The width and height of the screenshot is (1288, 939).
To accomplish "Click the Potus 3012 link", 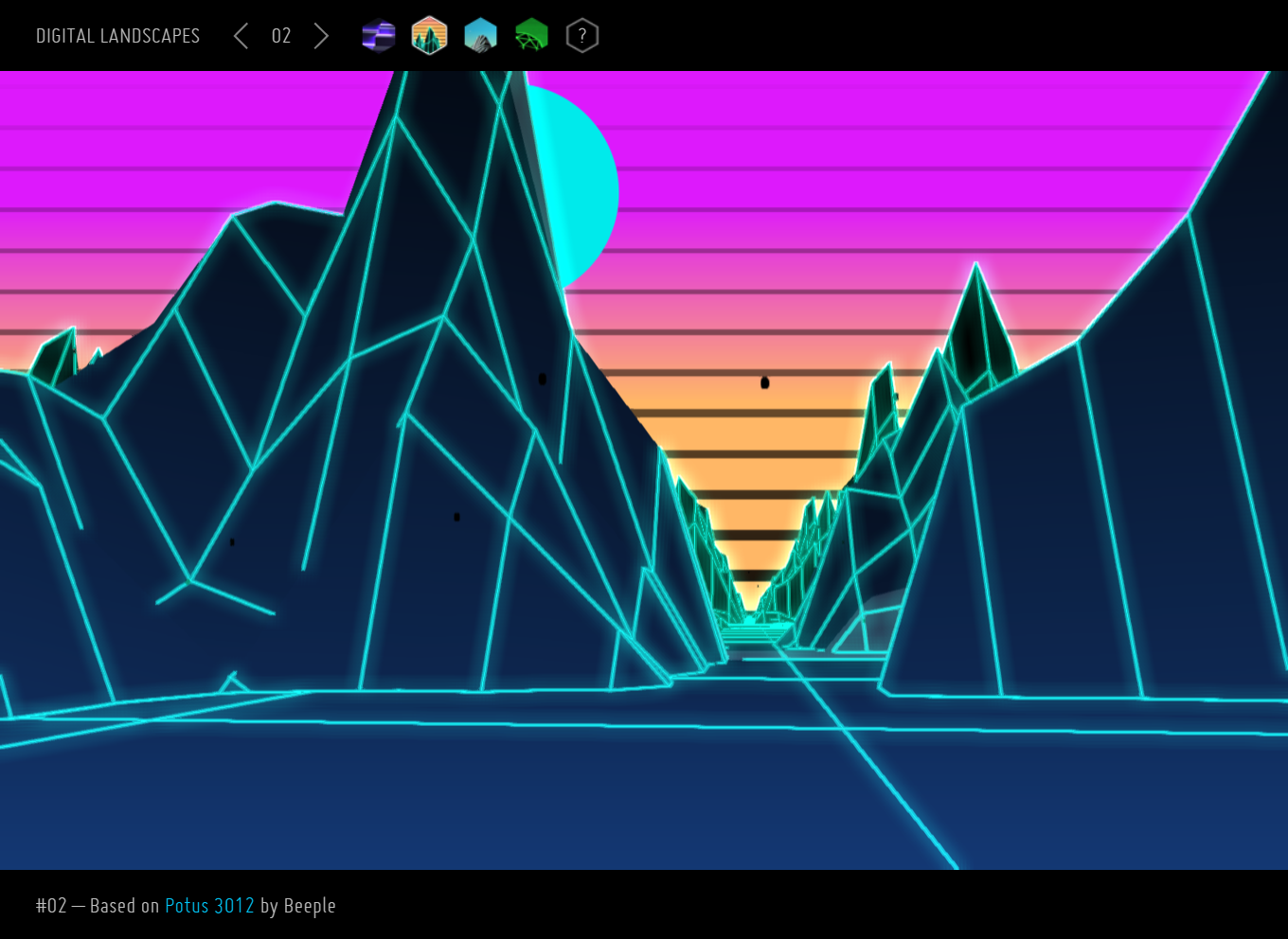I will (209, 906).
